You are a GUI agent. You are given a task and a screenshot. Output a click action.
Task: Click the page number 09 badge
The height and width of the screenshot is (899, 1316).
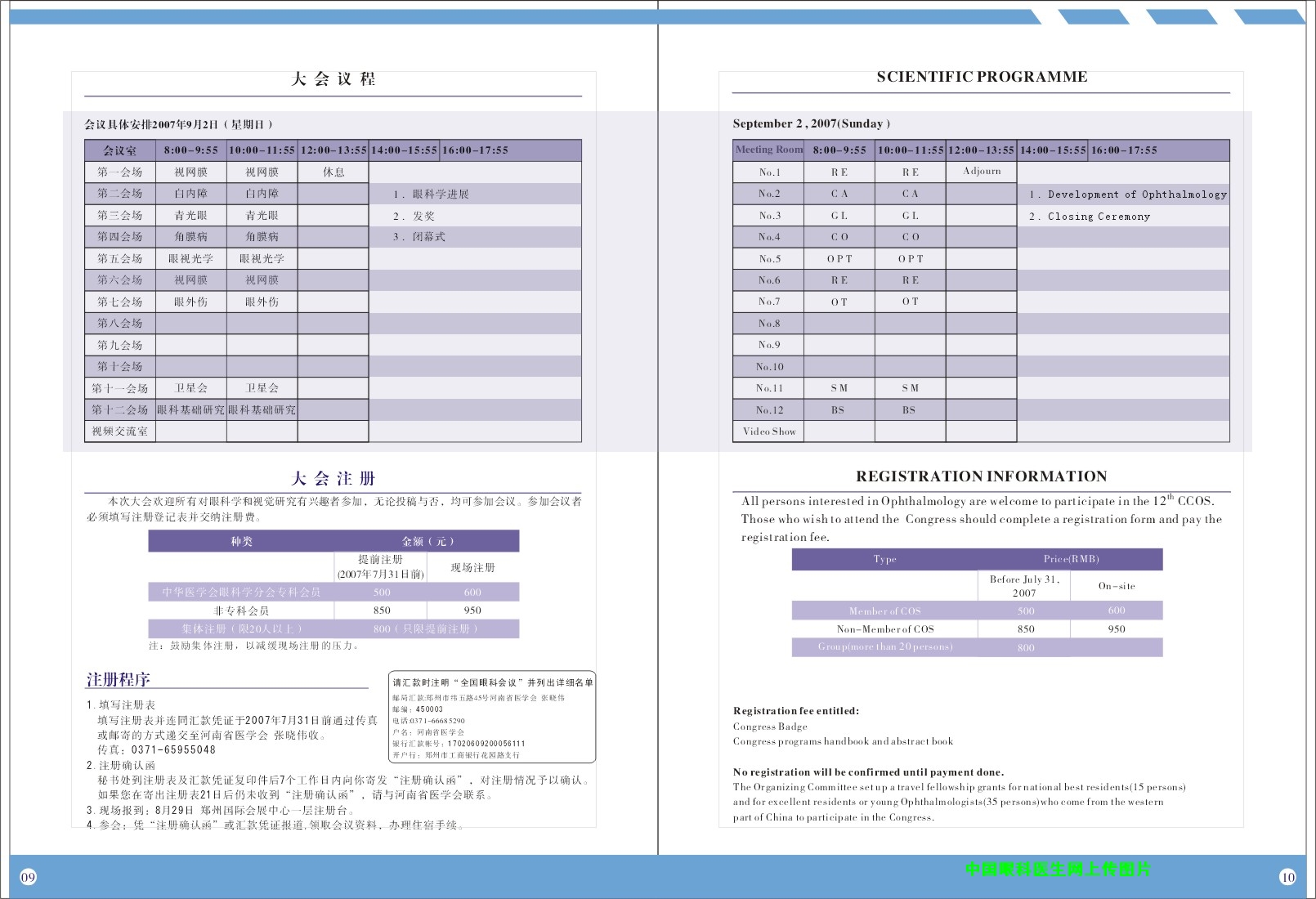click(x=28, y=877)
